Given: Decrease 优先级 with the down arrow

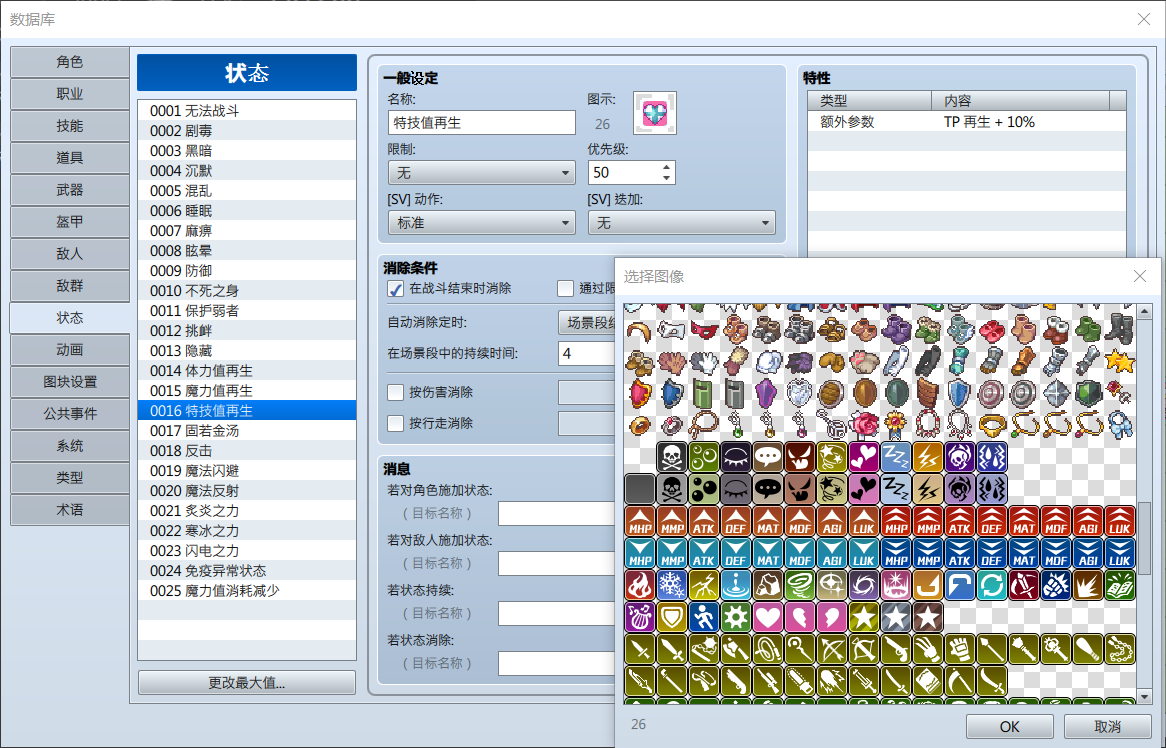Looking at the screenshot, I should point(666,178).
